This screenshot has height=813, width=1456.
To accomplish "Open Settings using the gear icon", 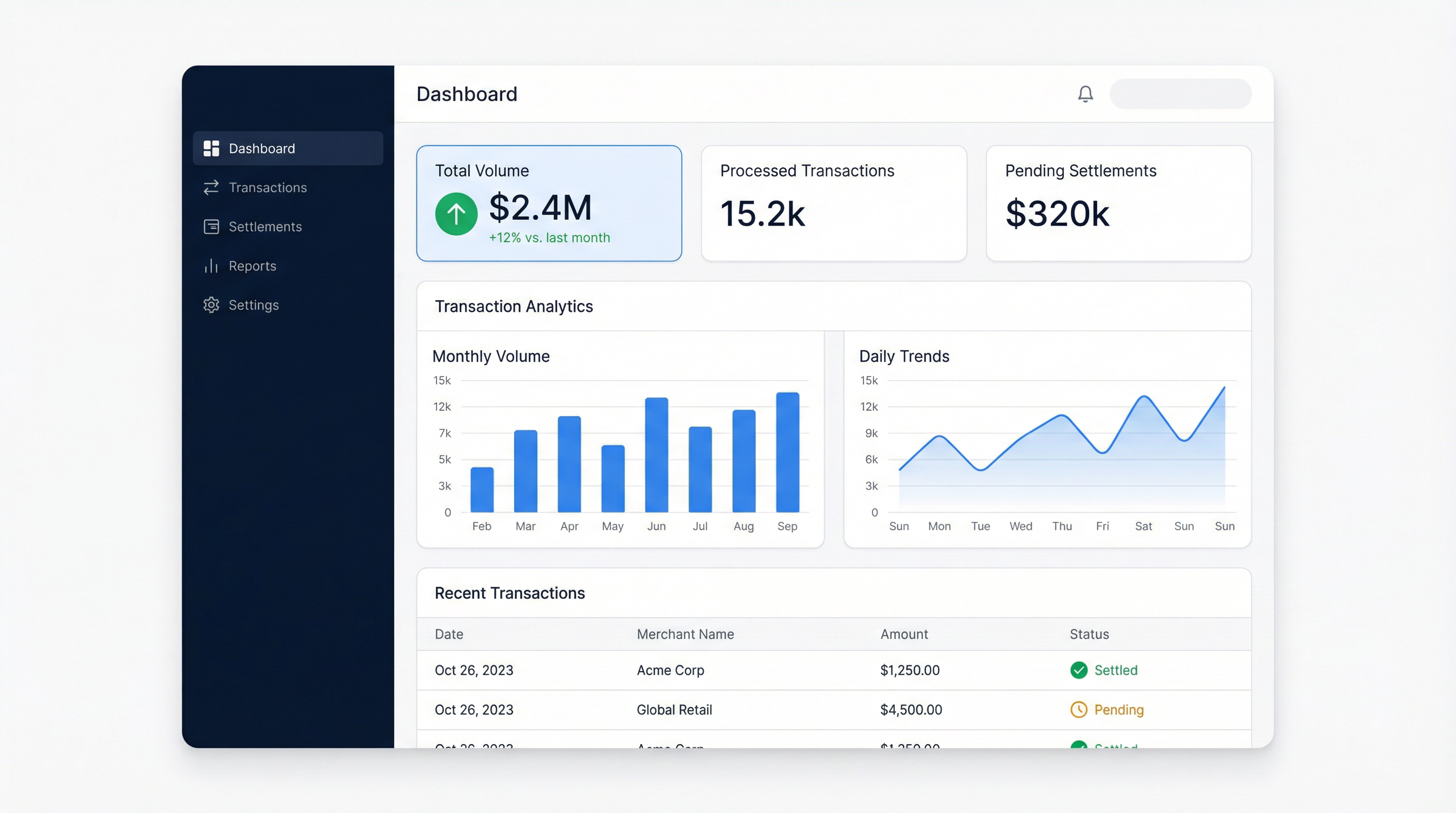I will pos(212,305).
